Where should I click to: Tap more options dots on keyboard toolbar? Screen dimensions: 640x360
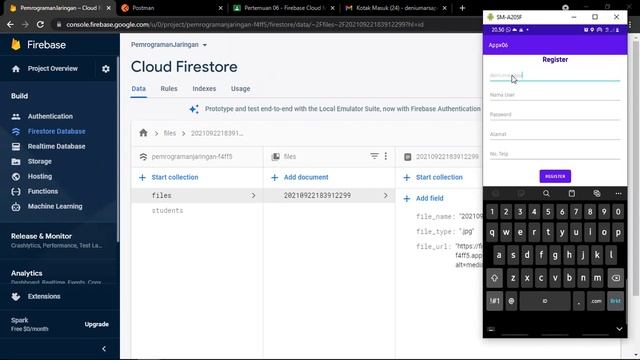618,193
